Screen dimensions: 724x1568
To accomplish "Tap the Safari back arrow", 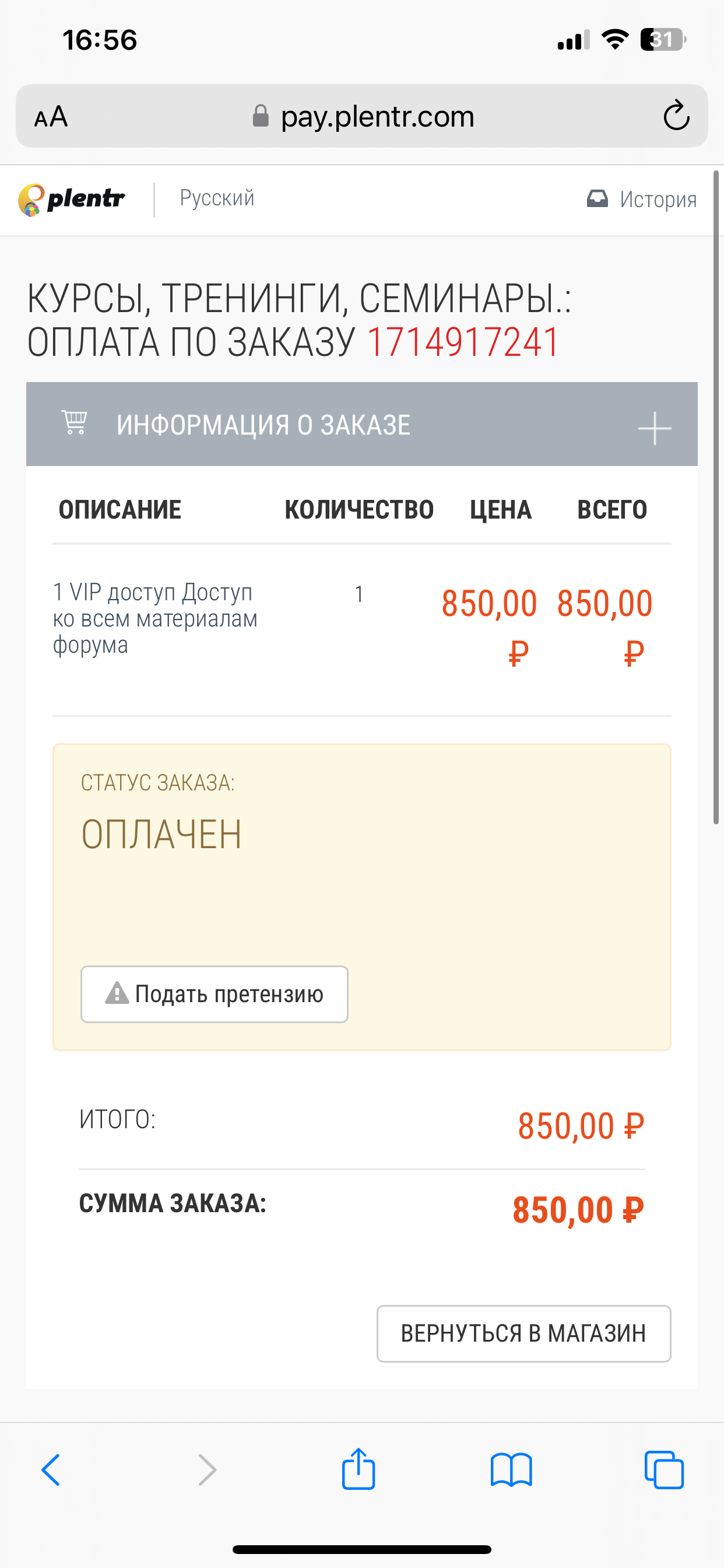I will [51, 1470].
